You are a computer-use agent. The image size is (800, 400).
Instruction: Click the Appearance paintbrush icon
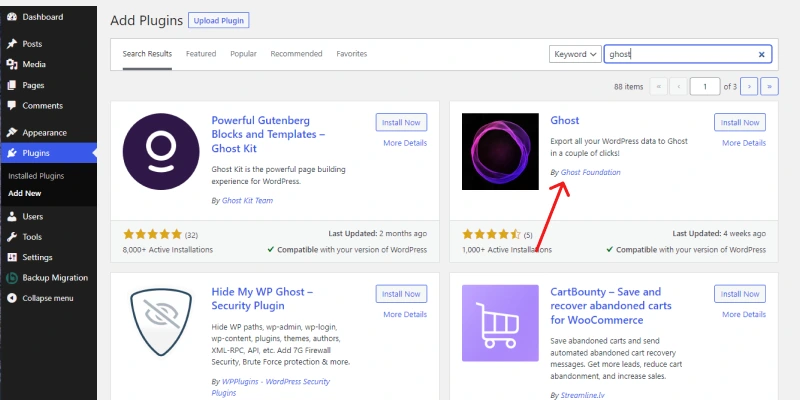point(12,133)
